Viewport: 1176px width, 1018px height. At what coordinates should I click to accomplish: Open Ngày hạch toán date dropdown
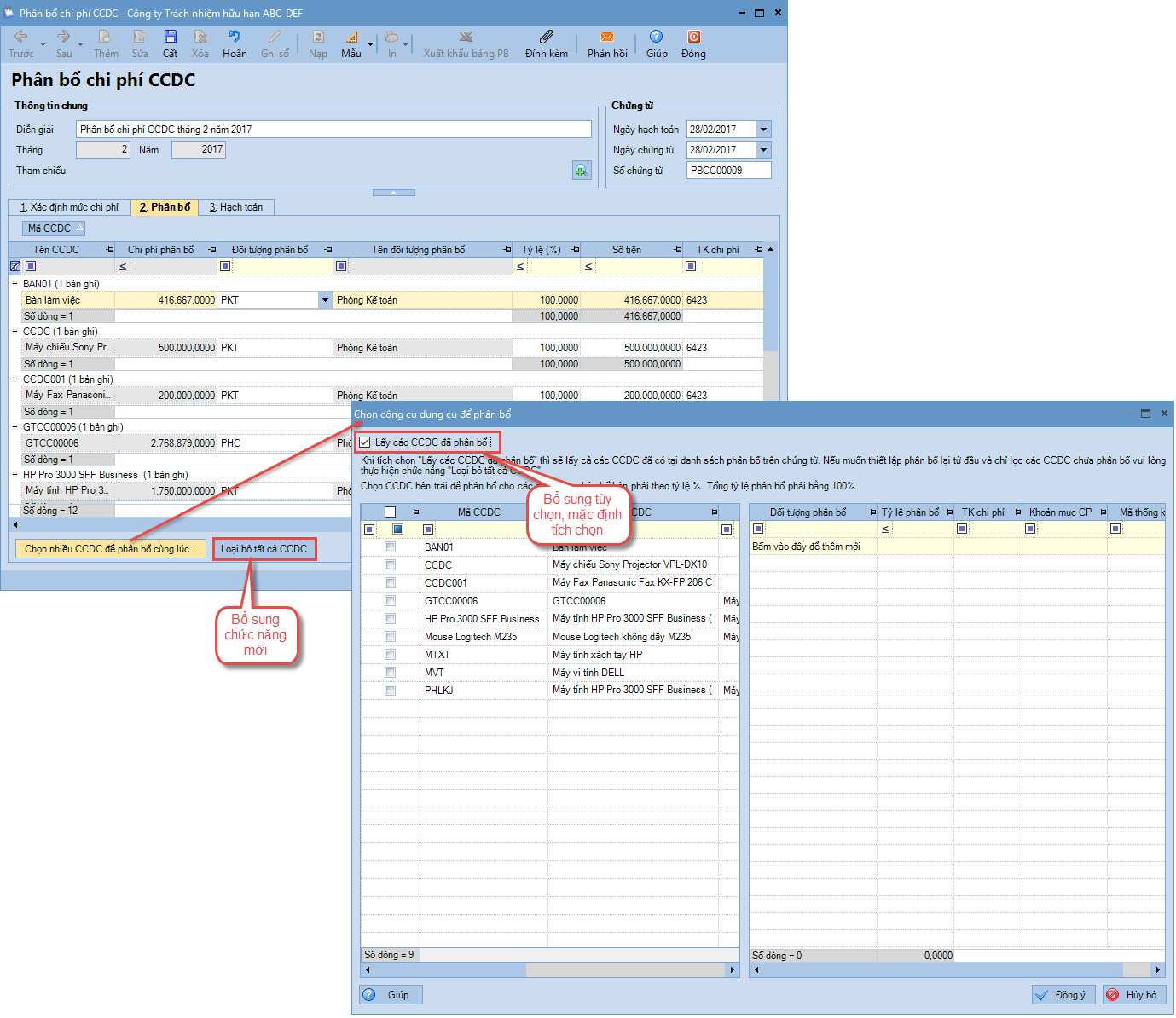(x=764, y=130)
